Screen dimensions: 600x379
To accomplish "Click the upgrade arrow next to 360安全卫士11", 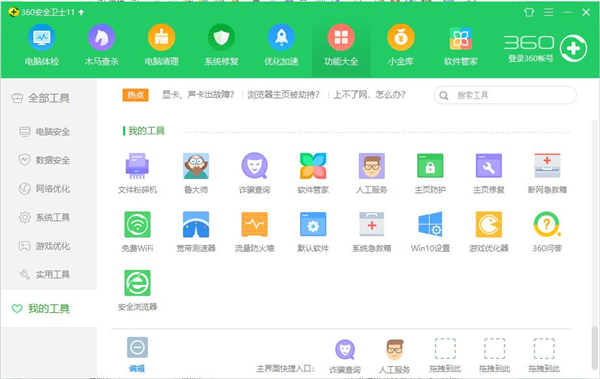I will (81, 12).
